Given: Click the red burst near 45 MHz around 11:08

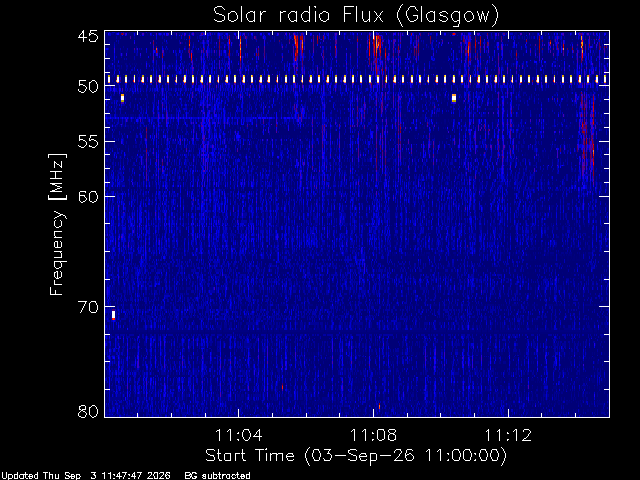Looking at the screenshot, I should click(377, 48).
